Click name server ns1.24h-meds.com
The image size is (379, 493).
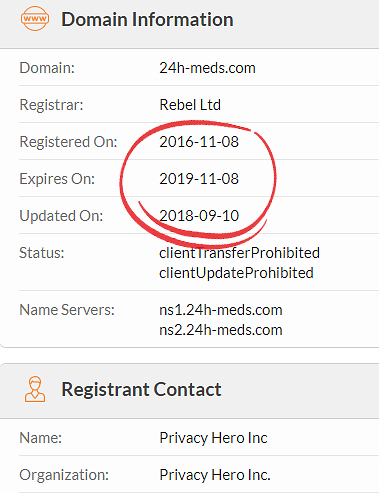tap(221, 310)
